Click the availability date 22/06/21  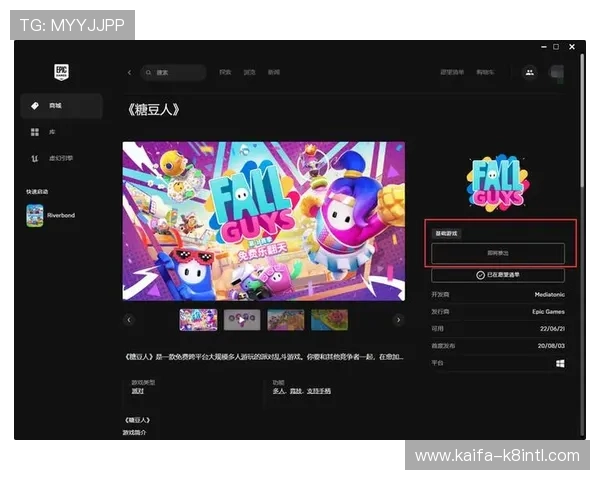pos(552,328)
